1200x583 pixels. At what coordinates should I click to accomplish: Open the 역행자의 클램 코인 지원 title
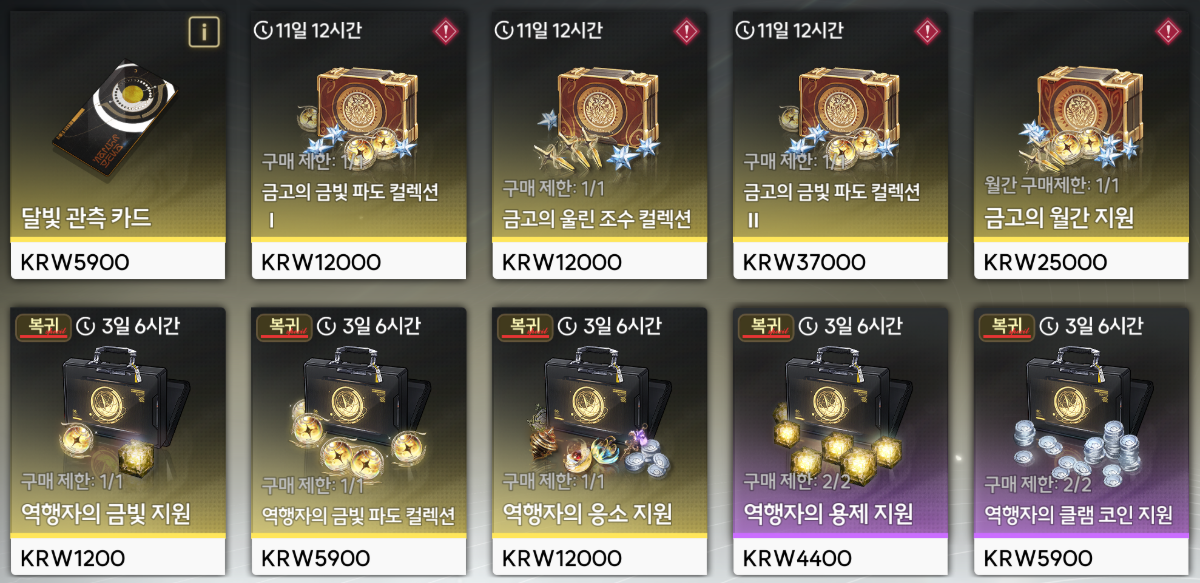1078,515
